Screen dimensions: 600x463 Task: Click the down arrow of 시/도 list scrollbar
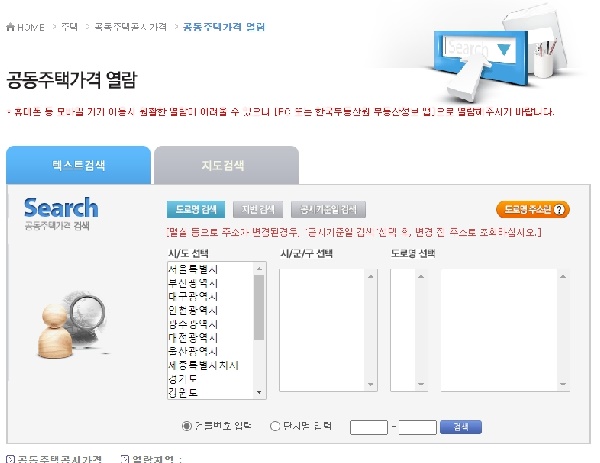259,393
